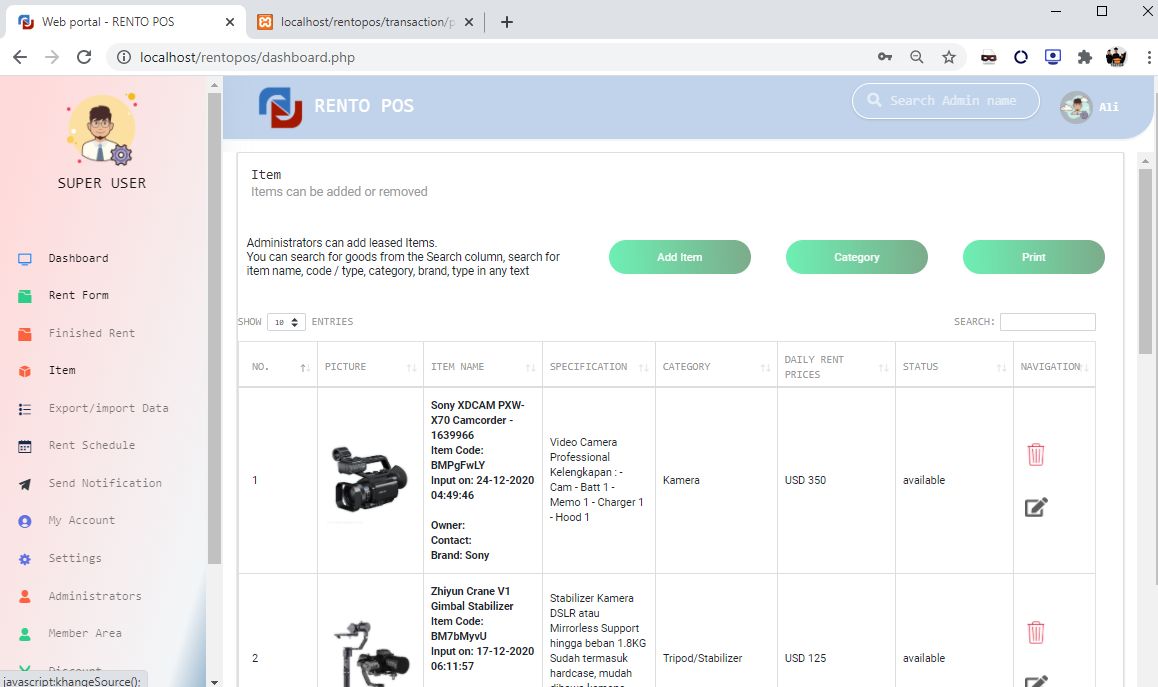The height and width of the screenshot is (687, 1158).
Task: Close the Web portal - RENTO POS tab
Action: pos(230,22)
